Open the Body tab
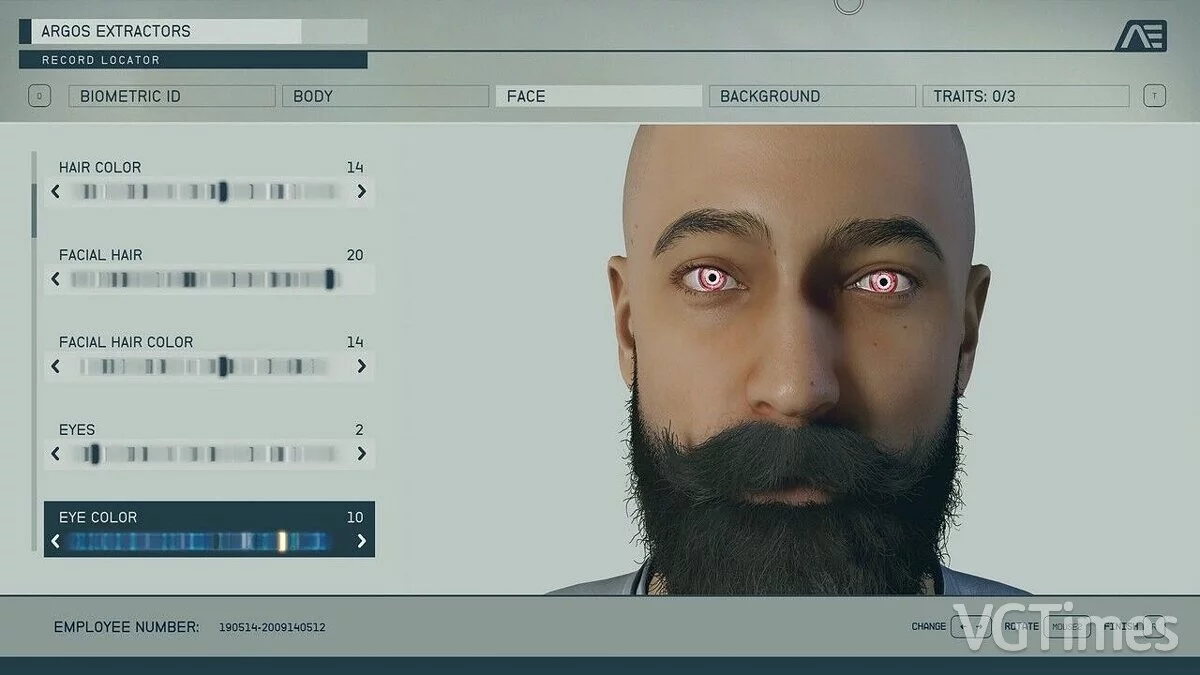 (385, 96)
